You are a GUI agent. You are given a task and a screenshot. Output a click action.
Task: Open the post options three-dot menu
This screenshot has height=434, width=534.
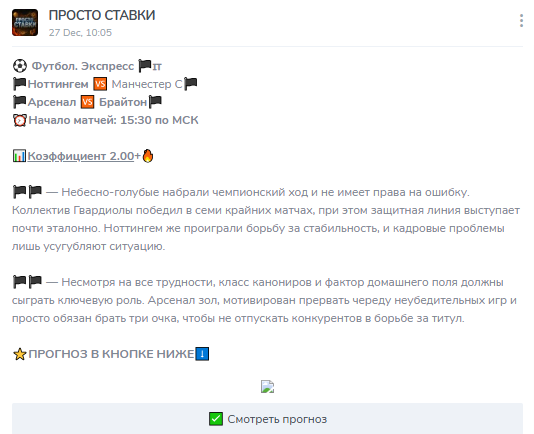click(x=521, y=20)
